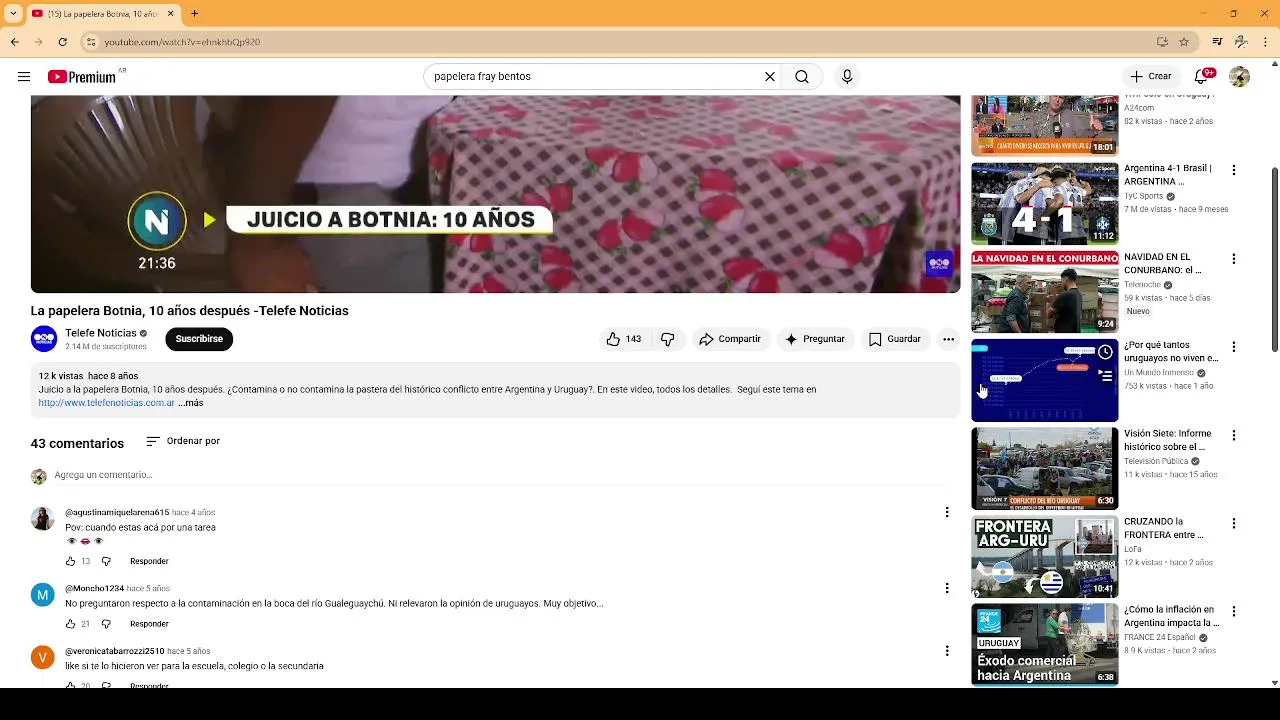Screen dimensions: 1280x720
Task: Open Chrome profile avatar in toolbar
Action: click(x=1241, y=42)
